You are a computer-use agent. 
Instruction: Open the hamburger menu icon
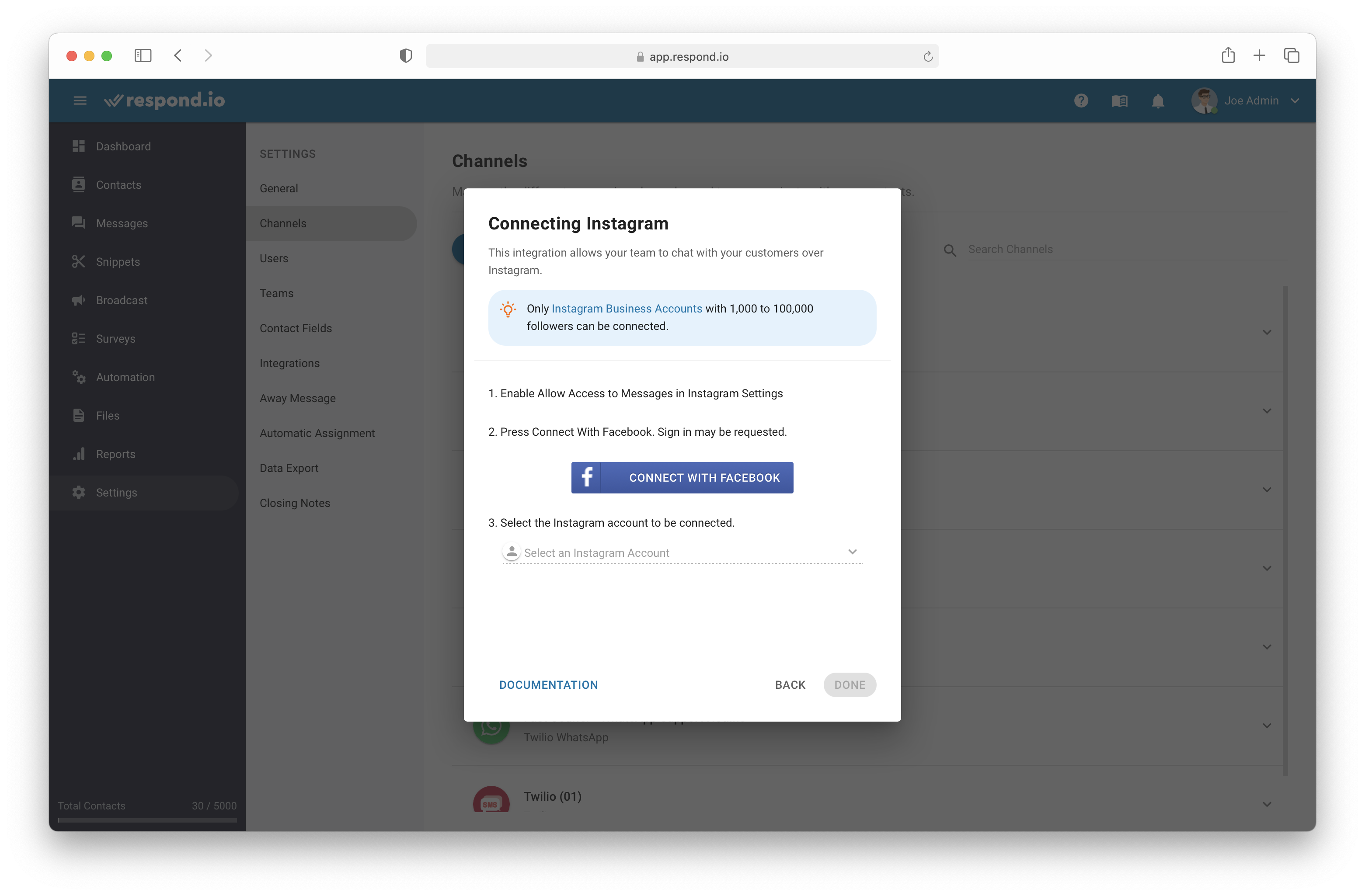(x=80, y=101)
